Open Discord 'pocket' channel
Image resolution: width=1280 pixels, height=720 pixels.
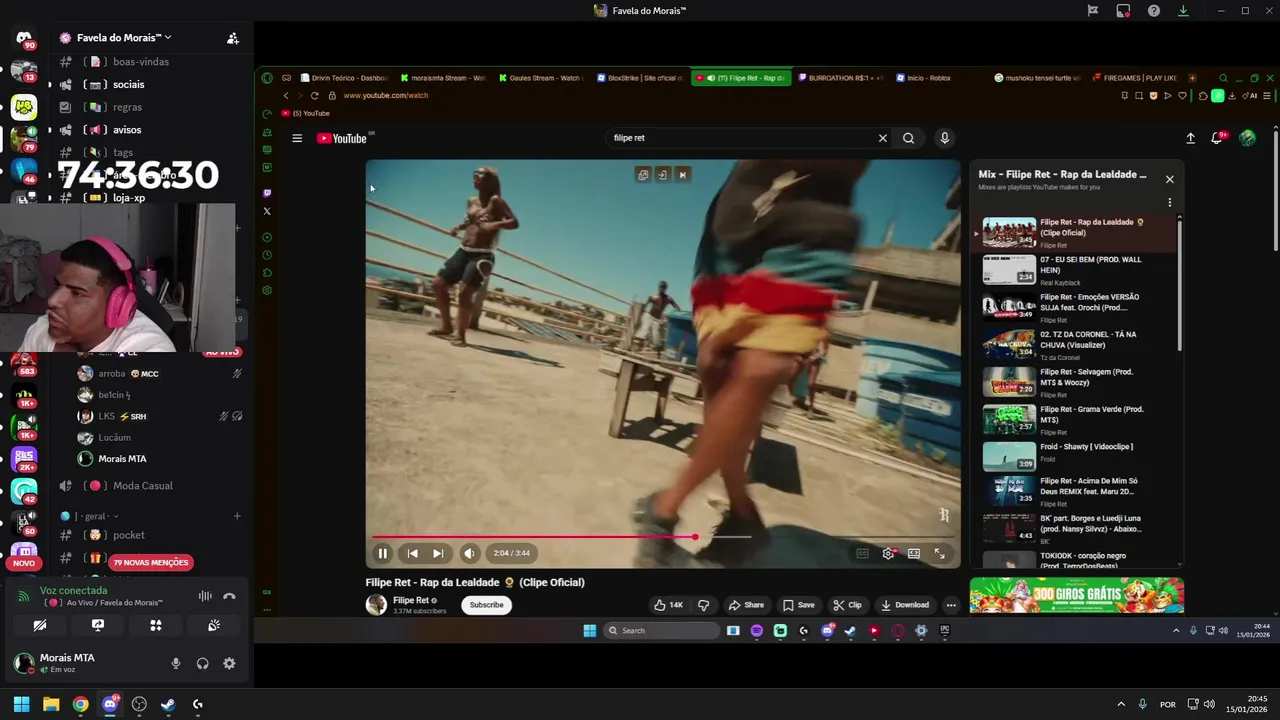(x=128, y=535)
